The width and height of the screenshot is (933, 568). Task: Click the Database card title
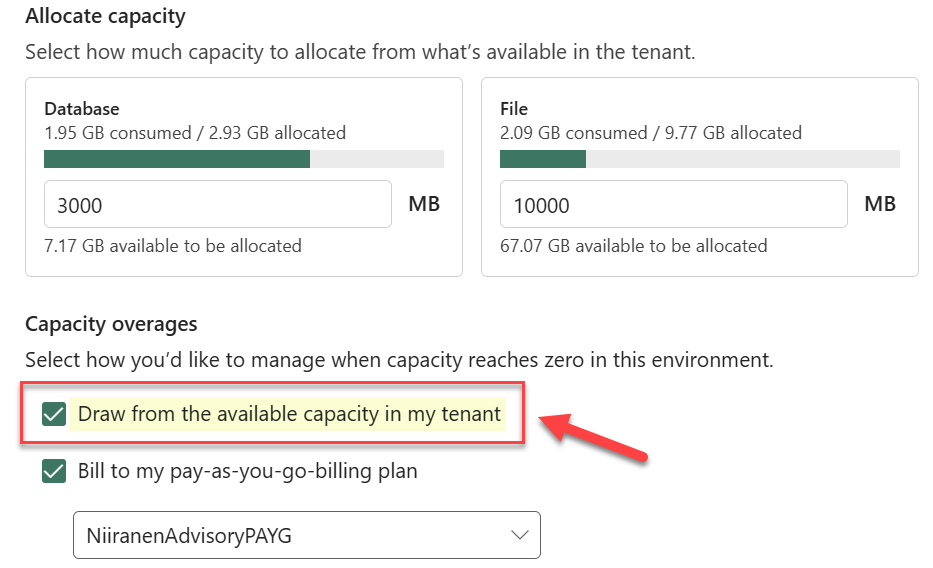point(82,108)
